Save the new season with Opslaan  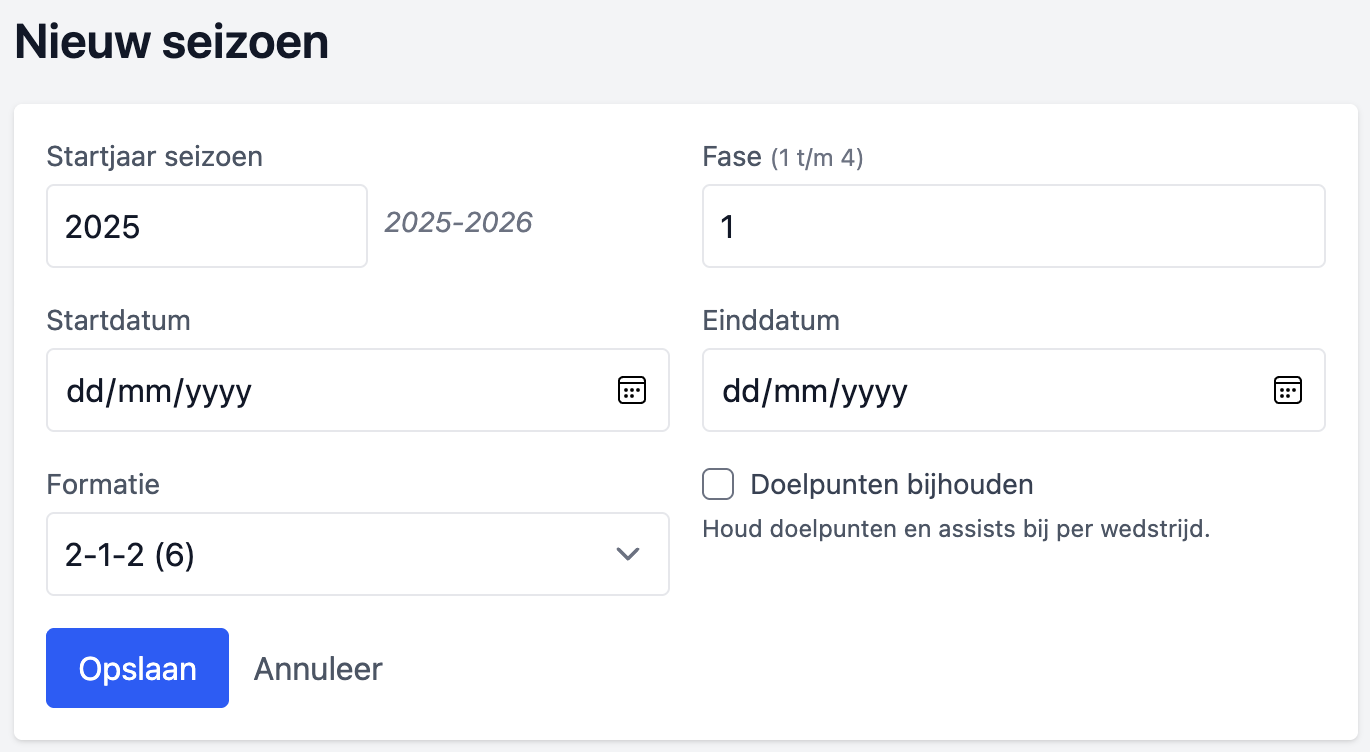tap(137, 668)
